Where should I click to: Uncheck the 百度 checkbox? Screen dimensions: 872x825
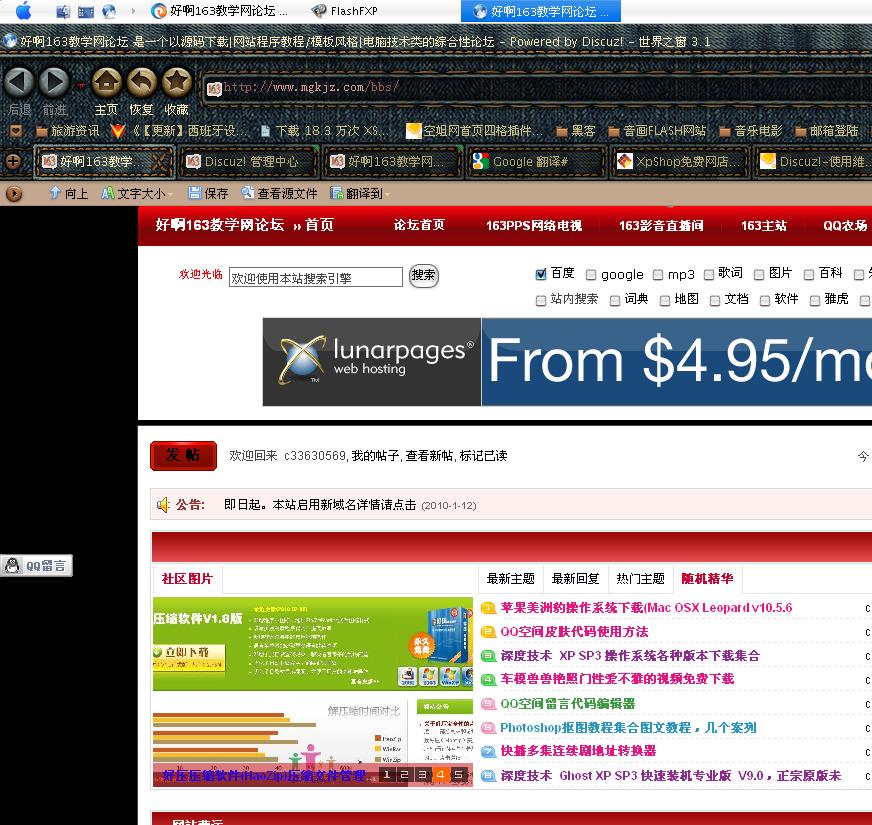coord(541,274)
